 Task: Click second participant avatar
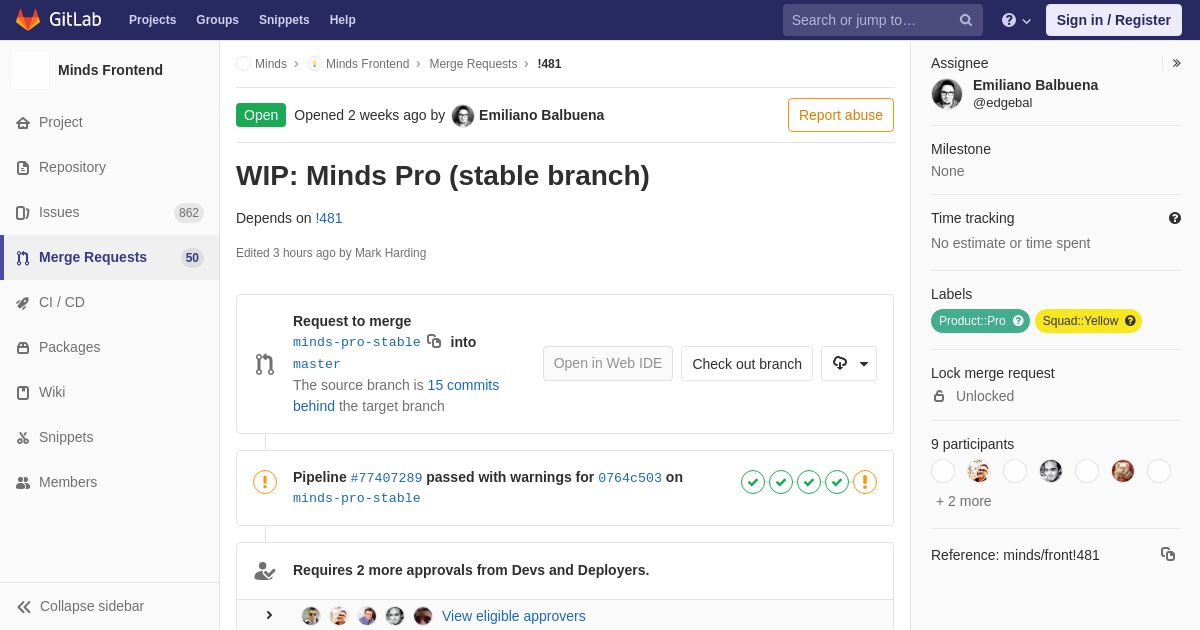coord(979,471)
